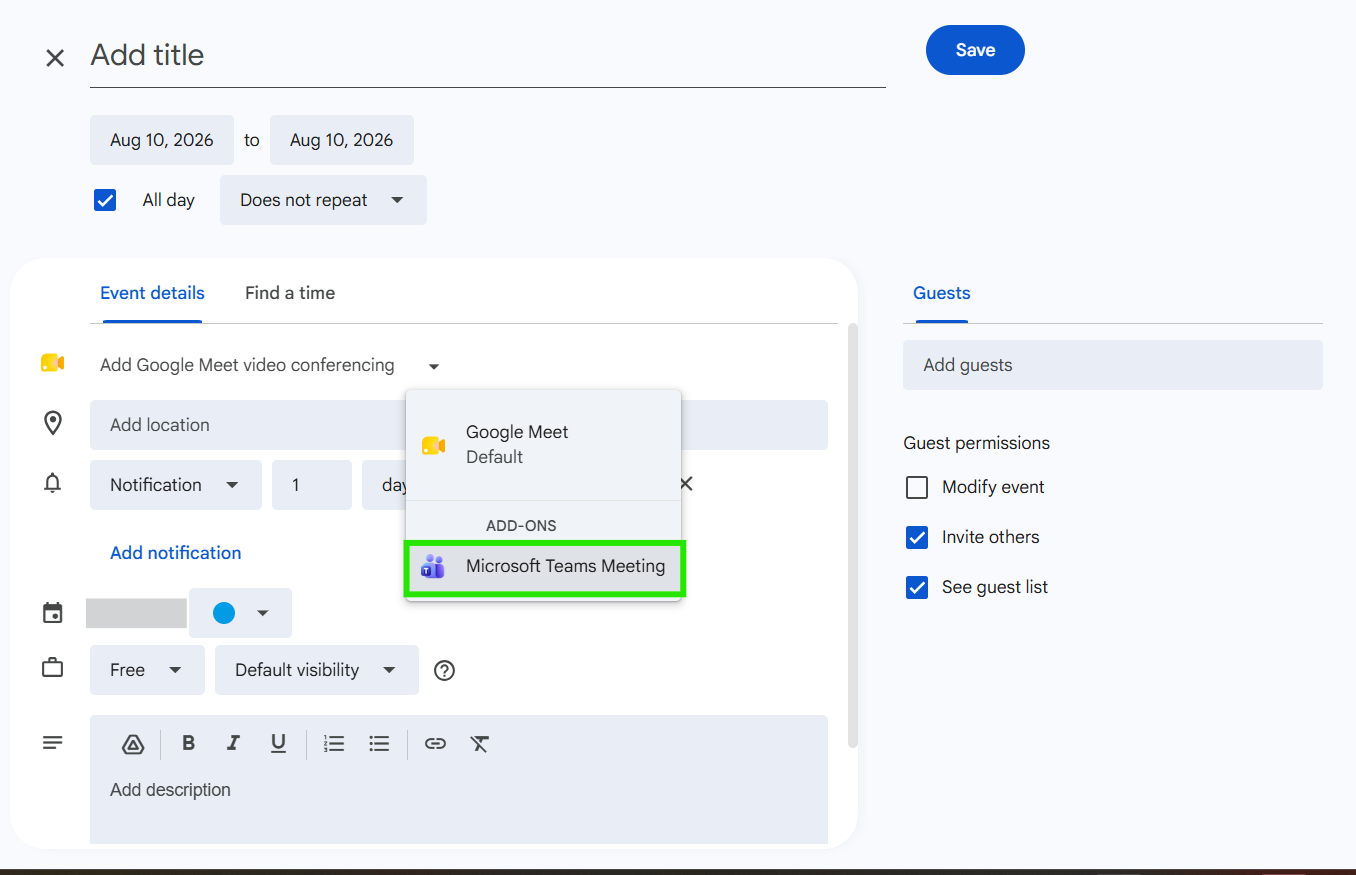Click the blue event color swatch
The height and width of the screenshot is (875, 1356).
pos(224,613)
